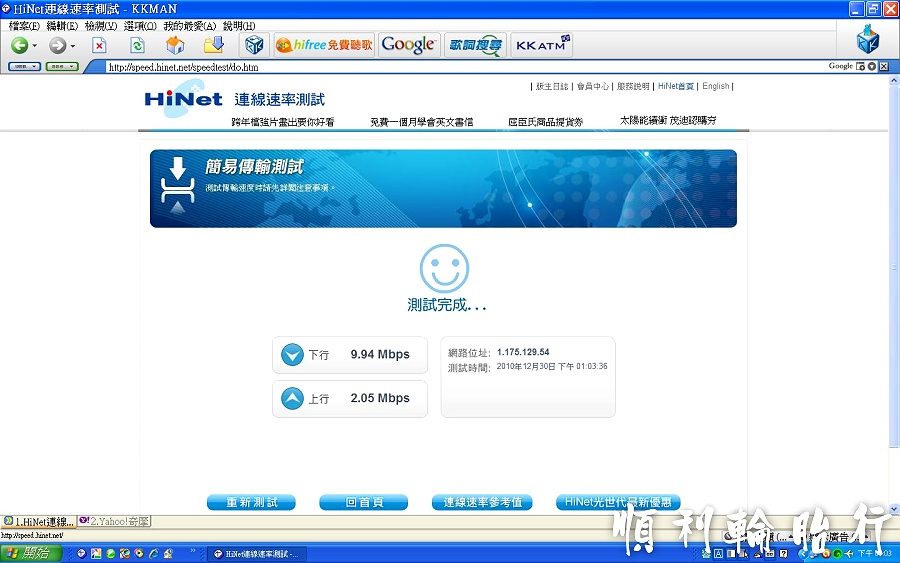Open the 太陽能發電 promotional link
900x563 pixels.
pyautogui.click(x=668, y=121)
